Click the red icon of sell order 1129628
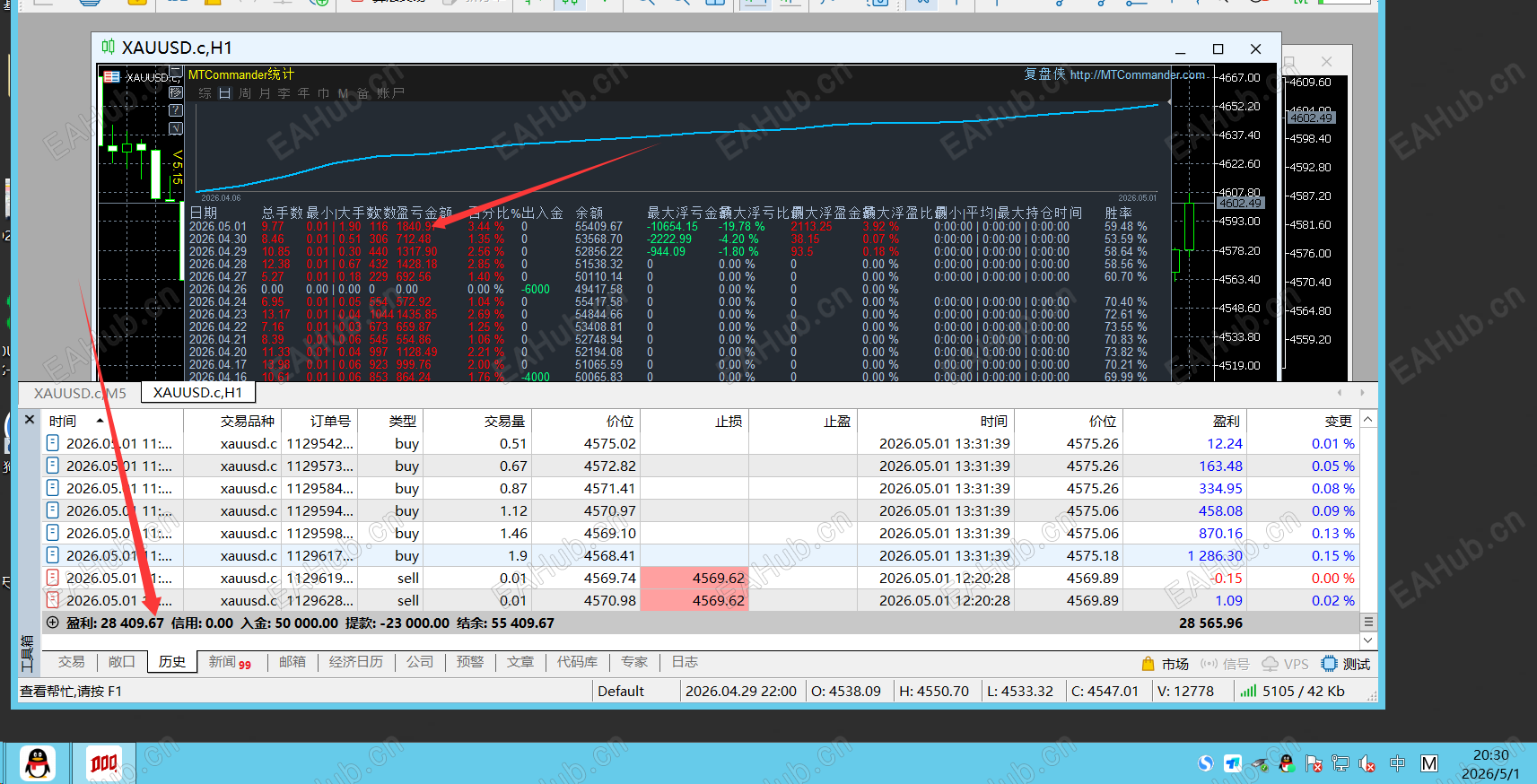 point(53,600)
